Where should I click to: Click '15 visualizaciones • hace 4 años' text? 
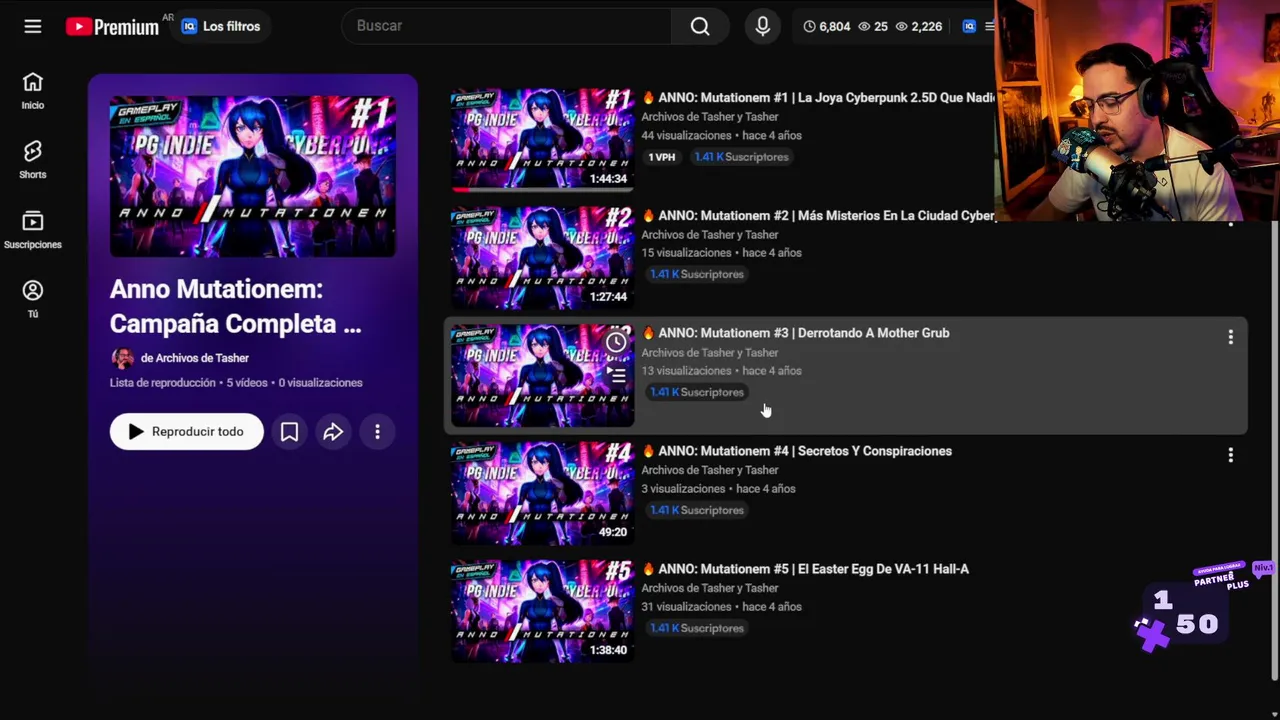722,254
